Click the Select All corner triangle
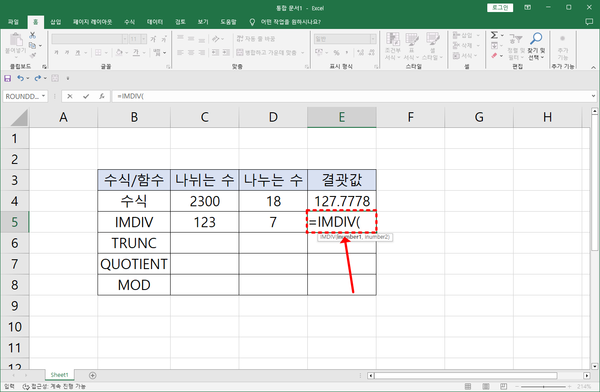The width and height of the screenshot is (600, 392). pos(19,117)
